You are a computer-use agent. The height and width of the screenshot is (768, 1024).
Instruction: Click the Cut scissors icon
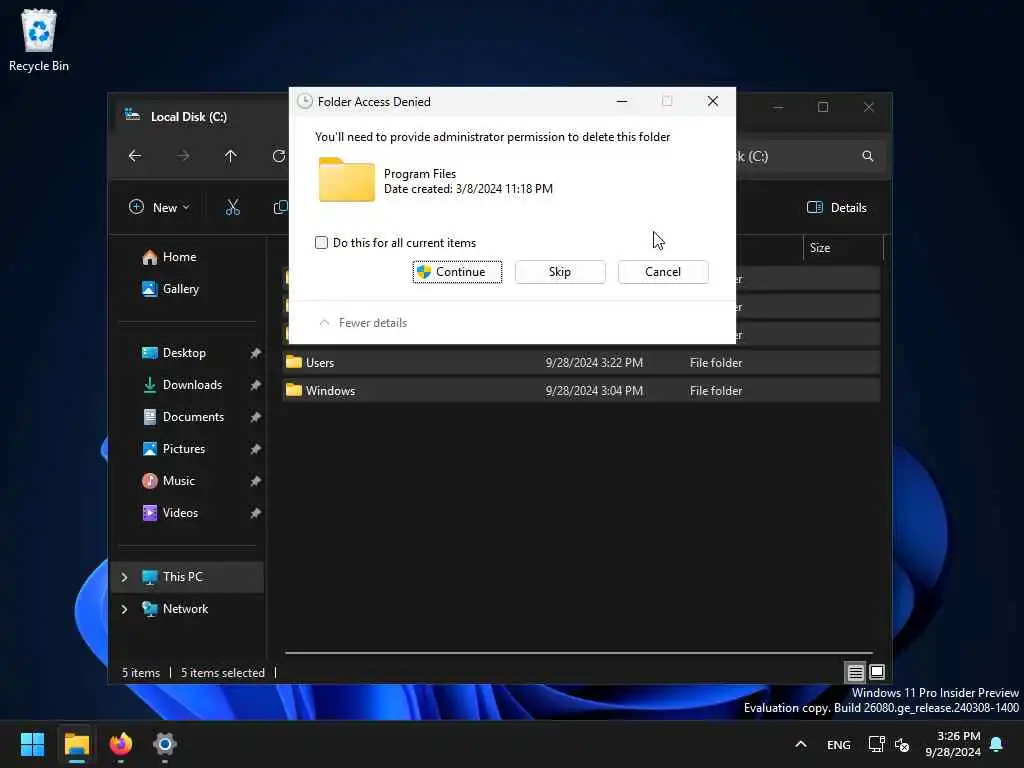(x=232, y=208)
